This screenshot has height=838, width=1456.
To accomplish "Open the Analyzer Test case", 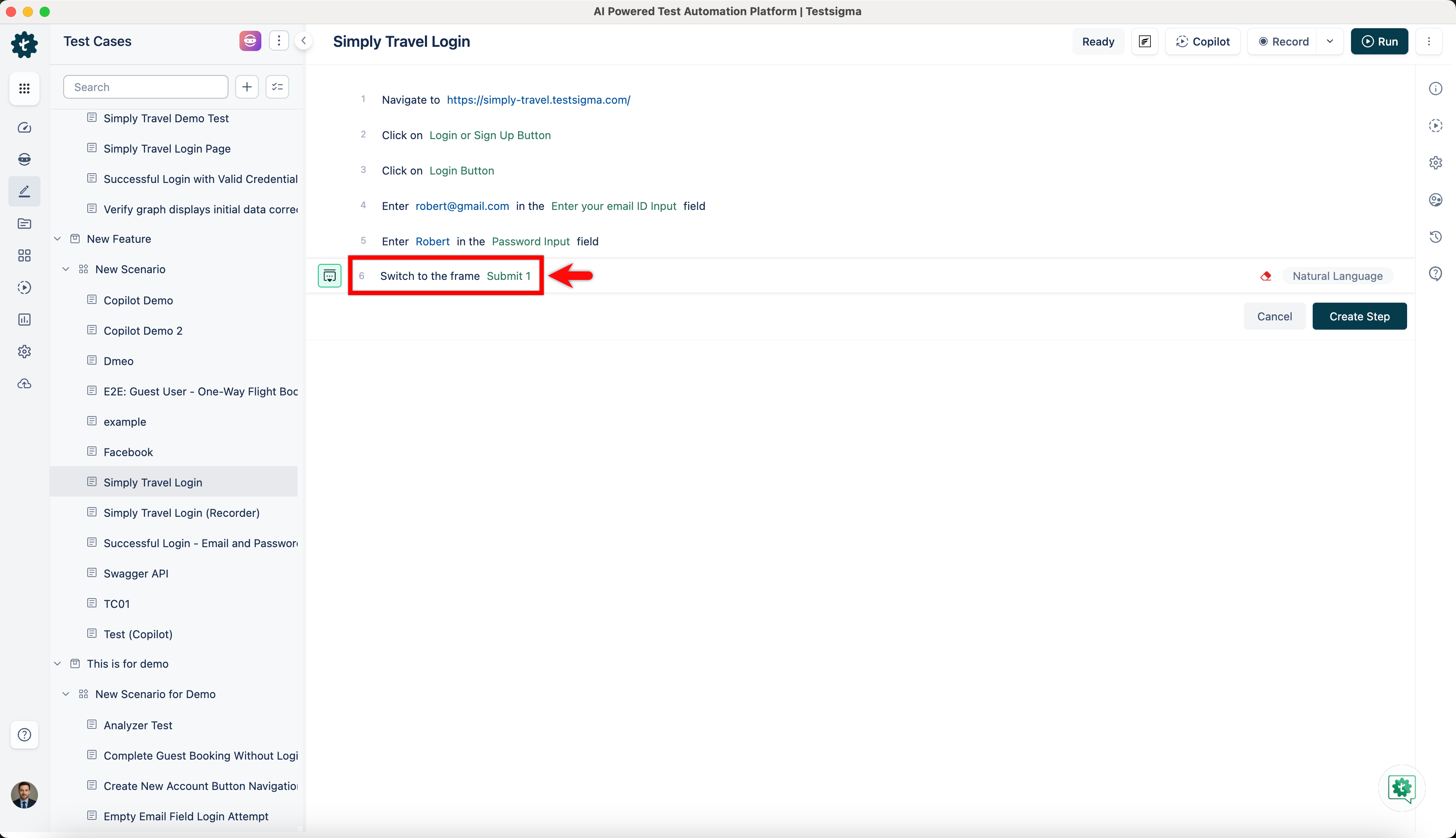I will pos(138,726).
